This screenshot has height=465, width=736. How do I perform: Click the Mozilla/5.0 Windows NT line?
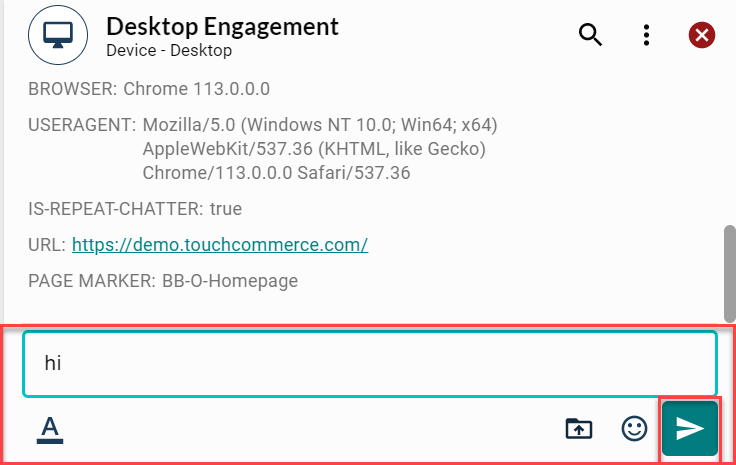(320, 125)
